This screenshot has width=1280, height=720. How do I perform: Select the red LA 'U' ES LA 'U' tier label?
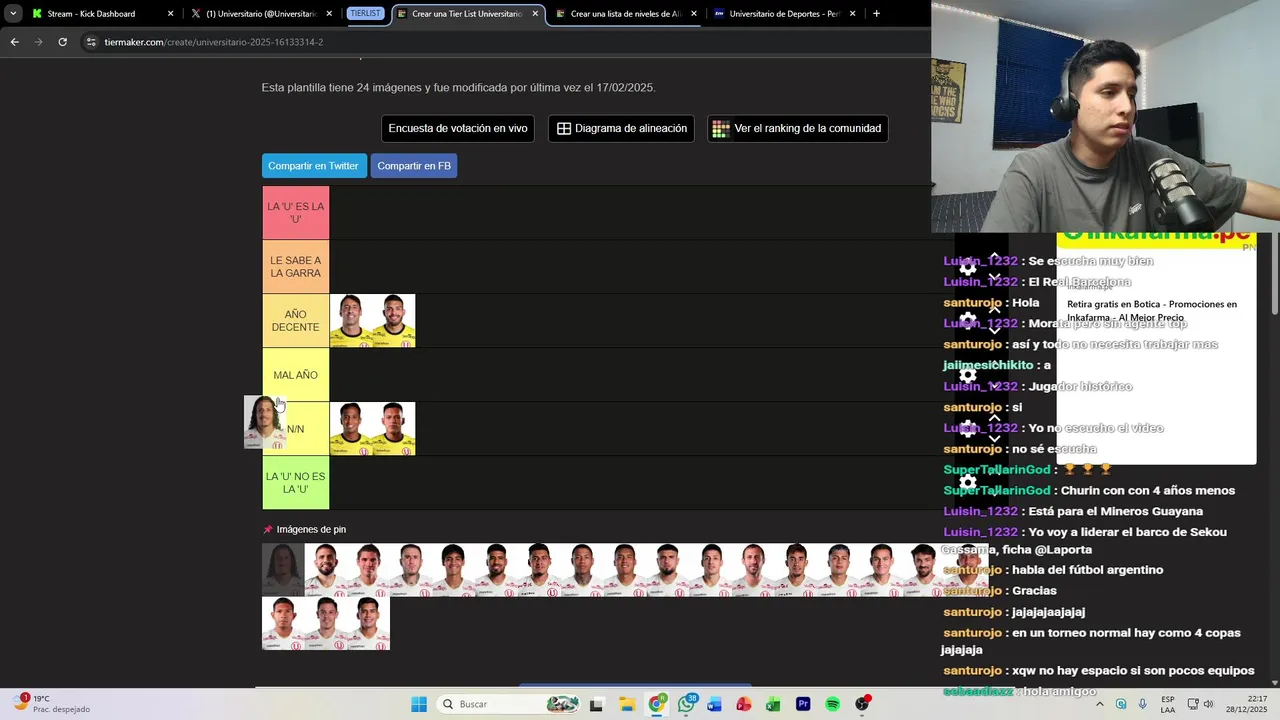point(296,212)
